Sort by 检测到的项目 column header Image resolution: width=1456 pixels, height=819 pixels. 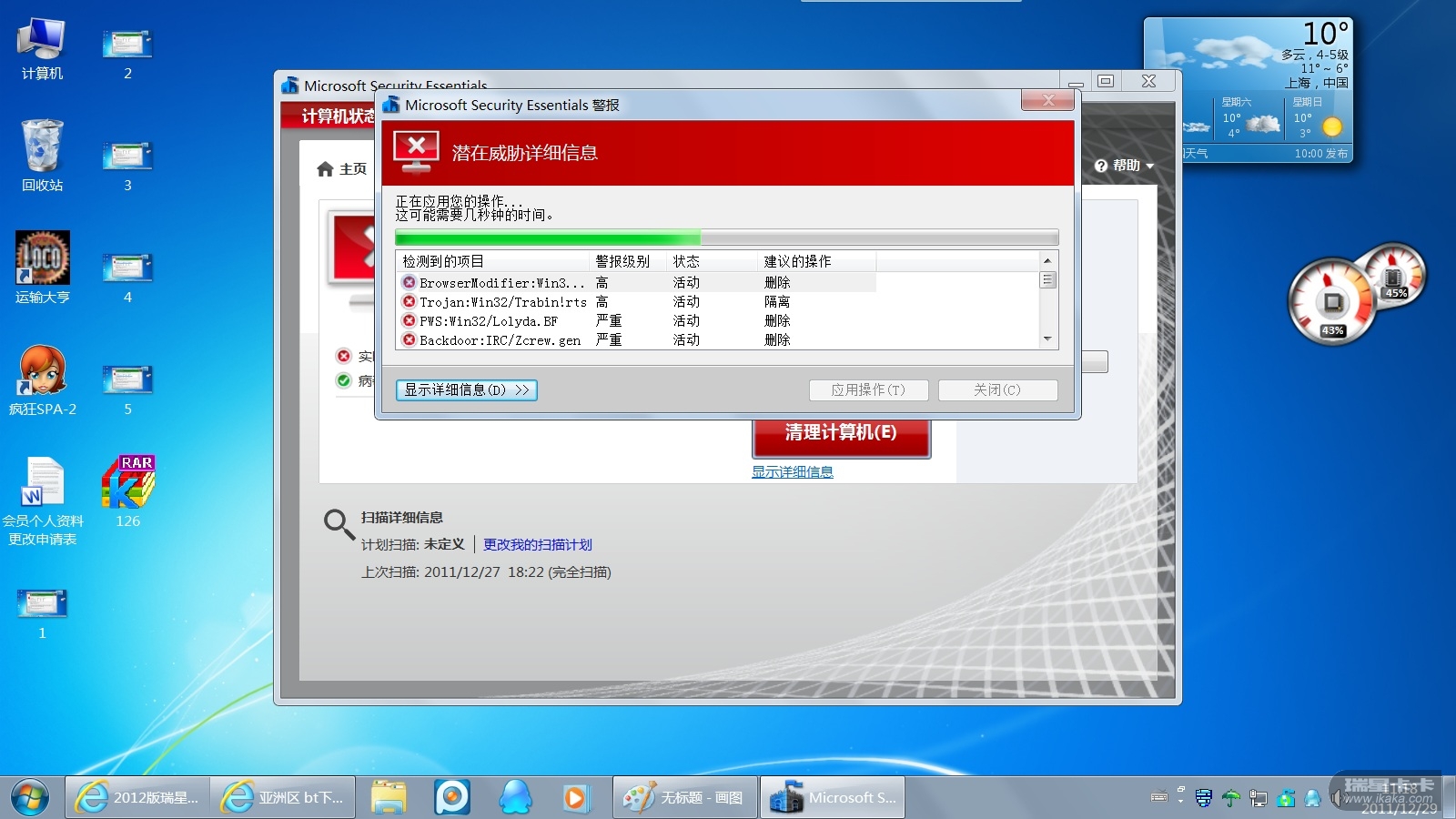492,261
